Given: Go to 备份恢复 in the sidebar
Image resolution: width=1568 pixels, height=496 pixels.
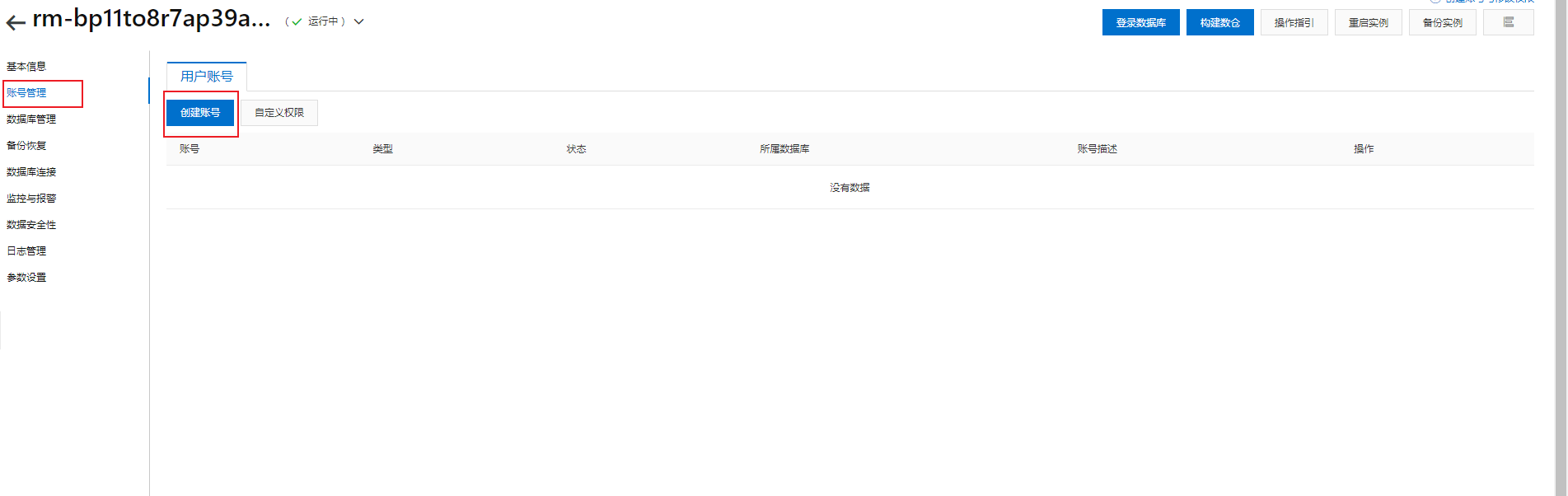Looking at the screenshot, I should pos(26,146).
